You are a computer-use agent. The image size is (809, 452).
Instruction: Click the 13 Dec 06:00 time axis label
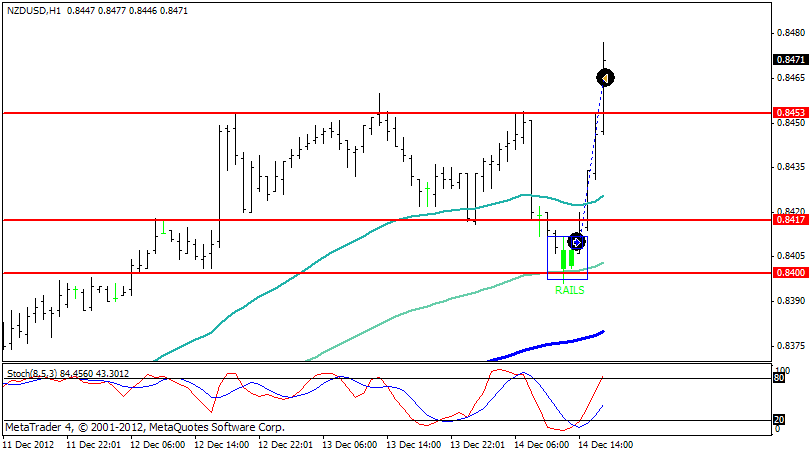point(350,444)
